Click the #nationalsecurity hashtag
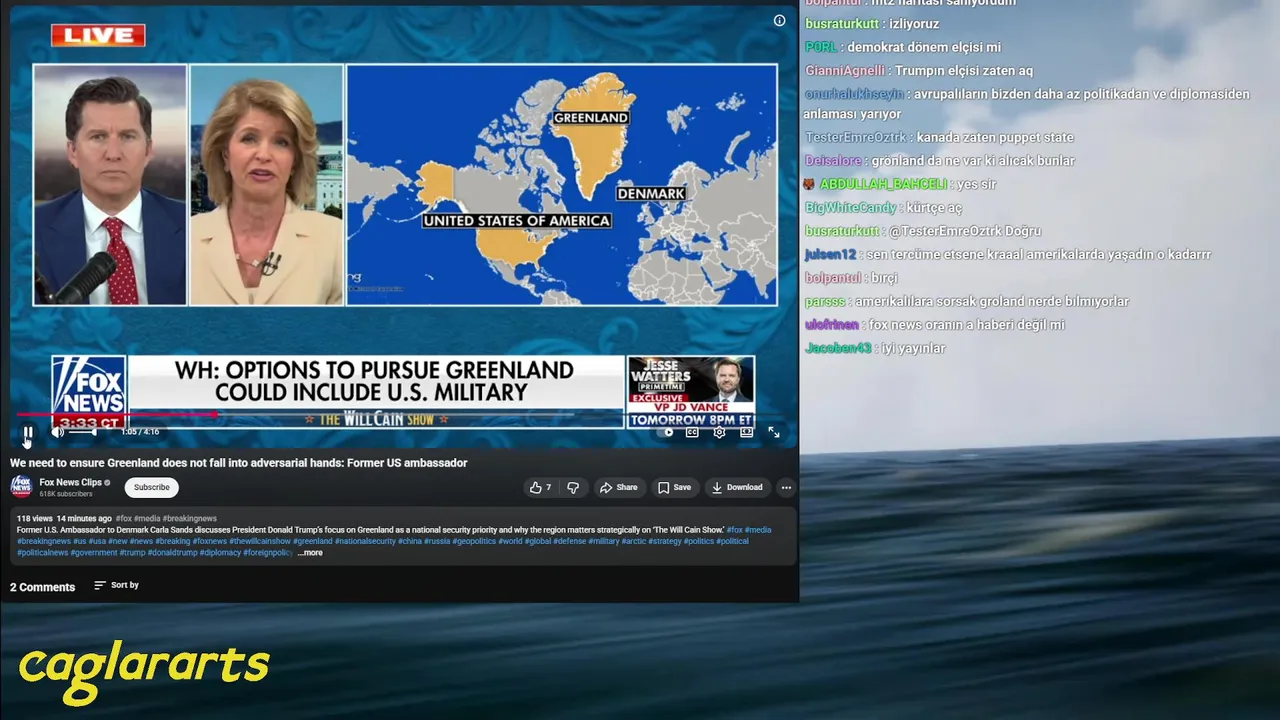The height and width of the screenshot is (720, 1280). 365,541
